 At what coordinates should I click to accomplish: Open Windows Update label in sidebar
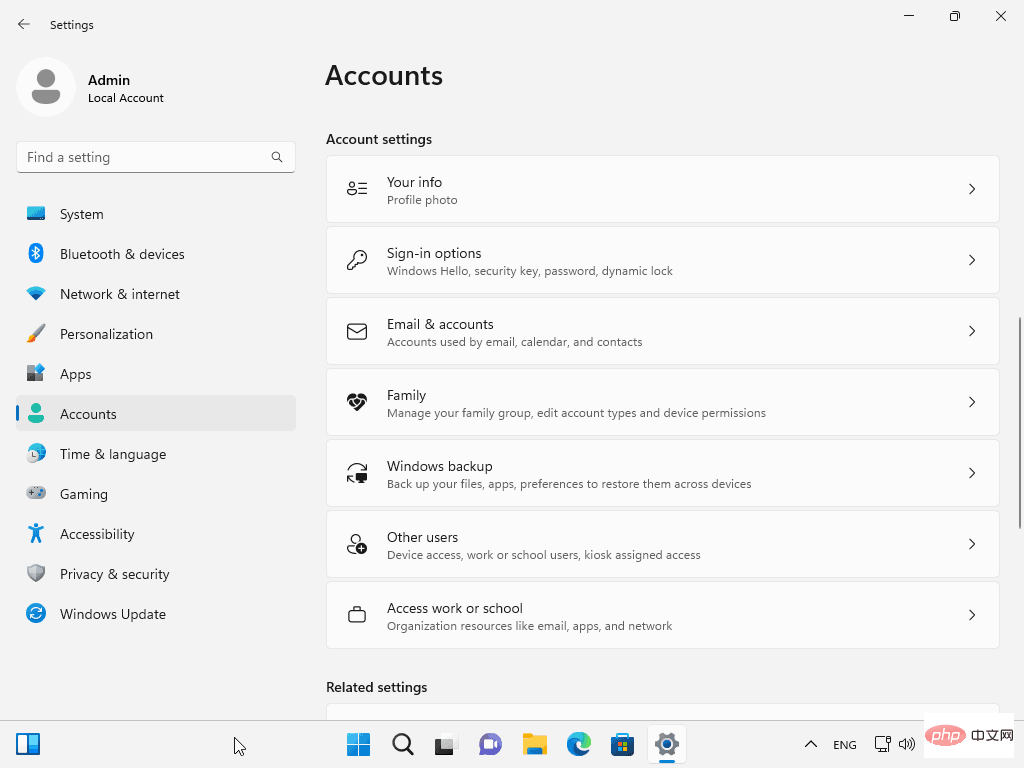tap(113, 614)
